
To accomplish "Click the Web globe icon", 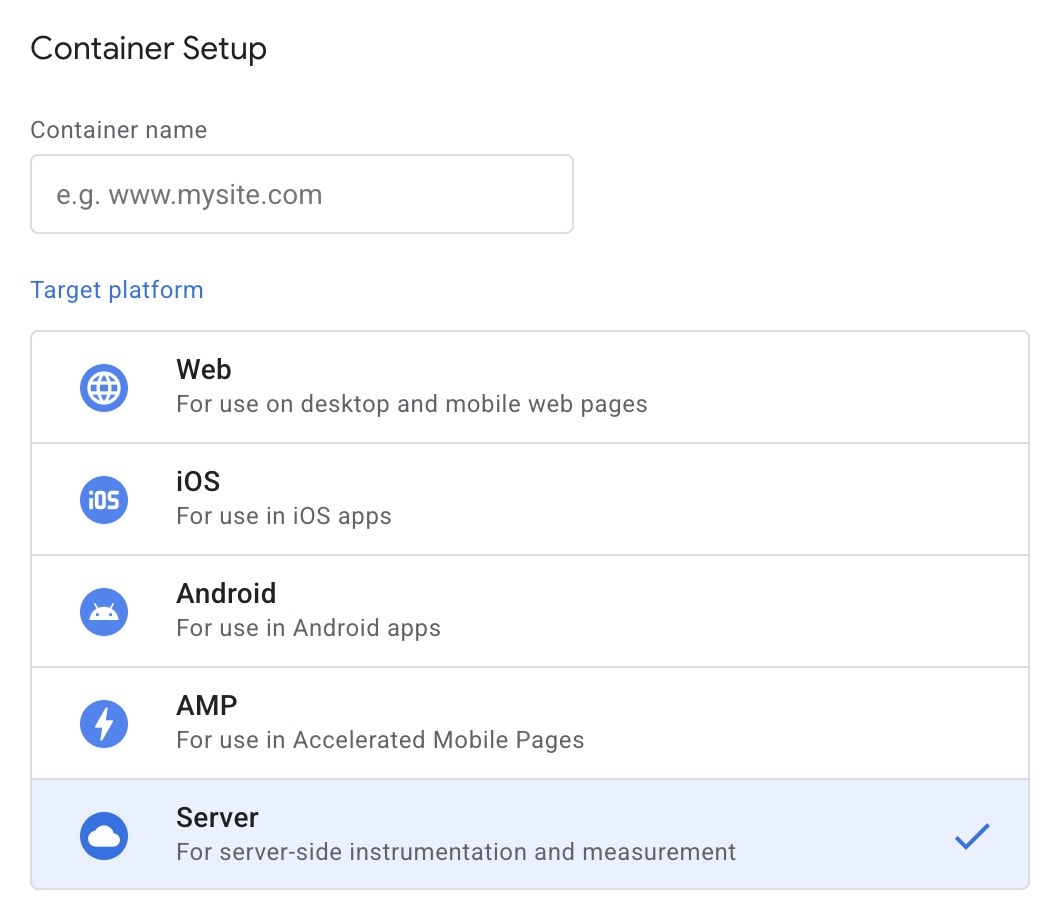I will [x=104, y=388].
